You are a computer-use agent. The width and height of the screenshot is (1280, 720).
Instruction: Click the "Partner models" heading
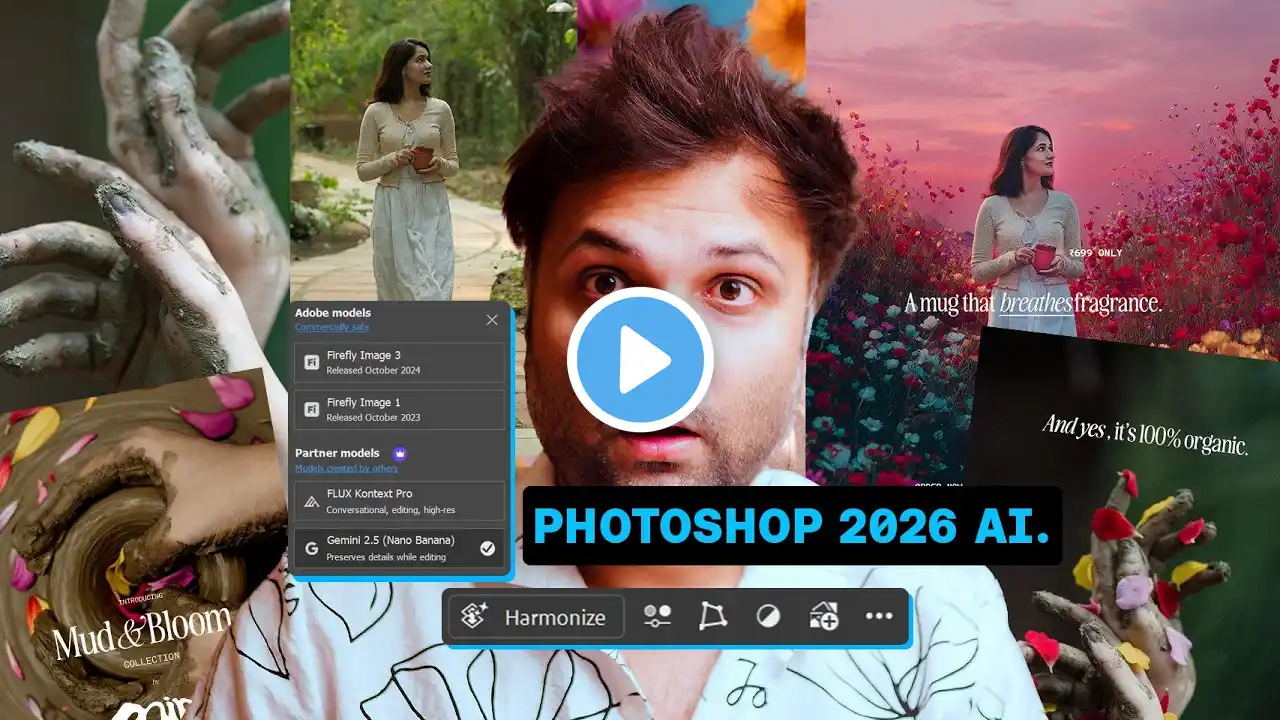[x=338, y=453]
